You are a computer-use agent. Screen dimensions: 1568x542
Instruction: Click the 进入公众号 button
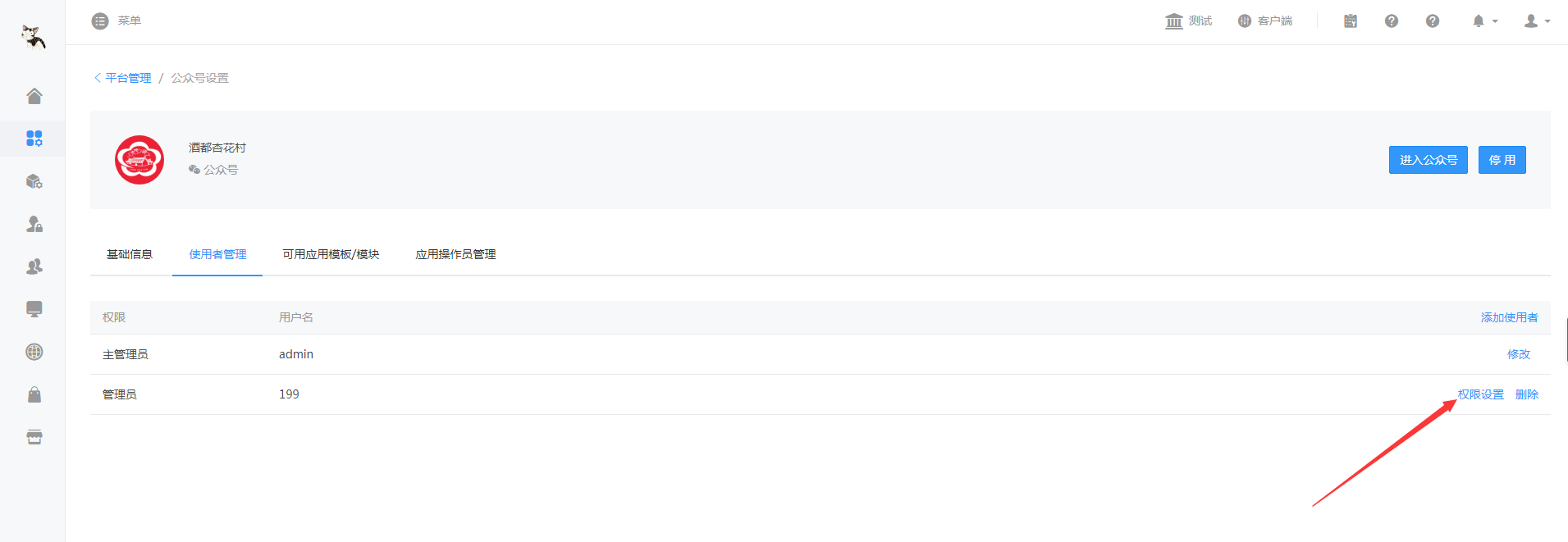(x=1428, y=160)
